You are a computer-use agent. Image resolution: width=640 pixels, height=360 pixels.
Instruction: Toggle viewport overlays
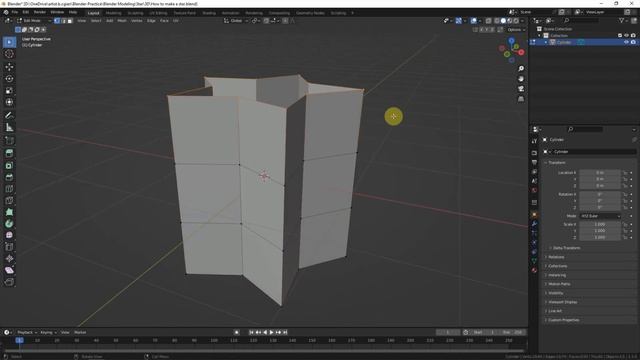pos(473,20)
